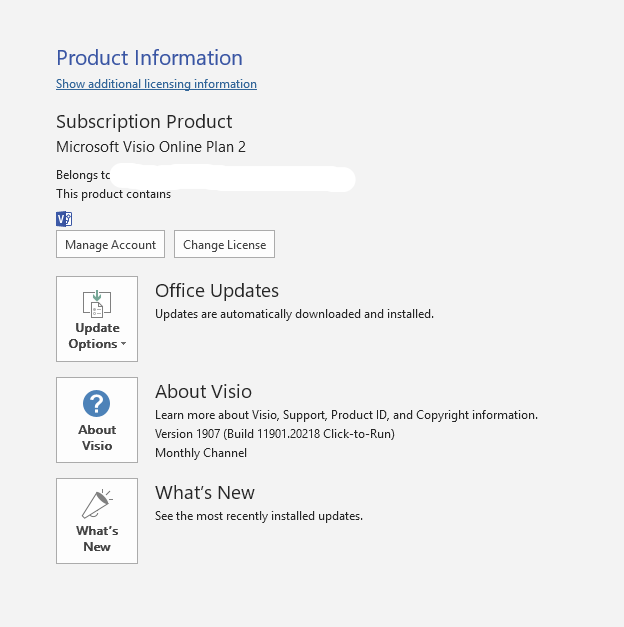Select 'Learn more about Visio, Support' description
The image size is (624, 627).
tap(346, 415)
